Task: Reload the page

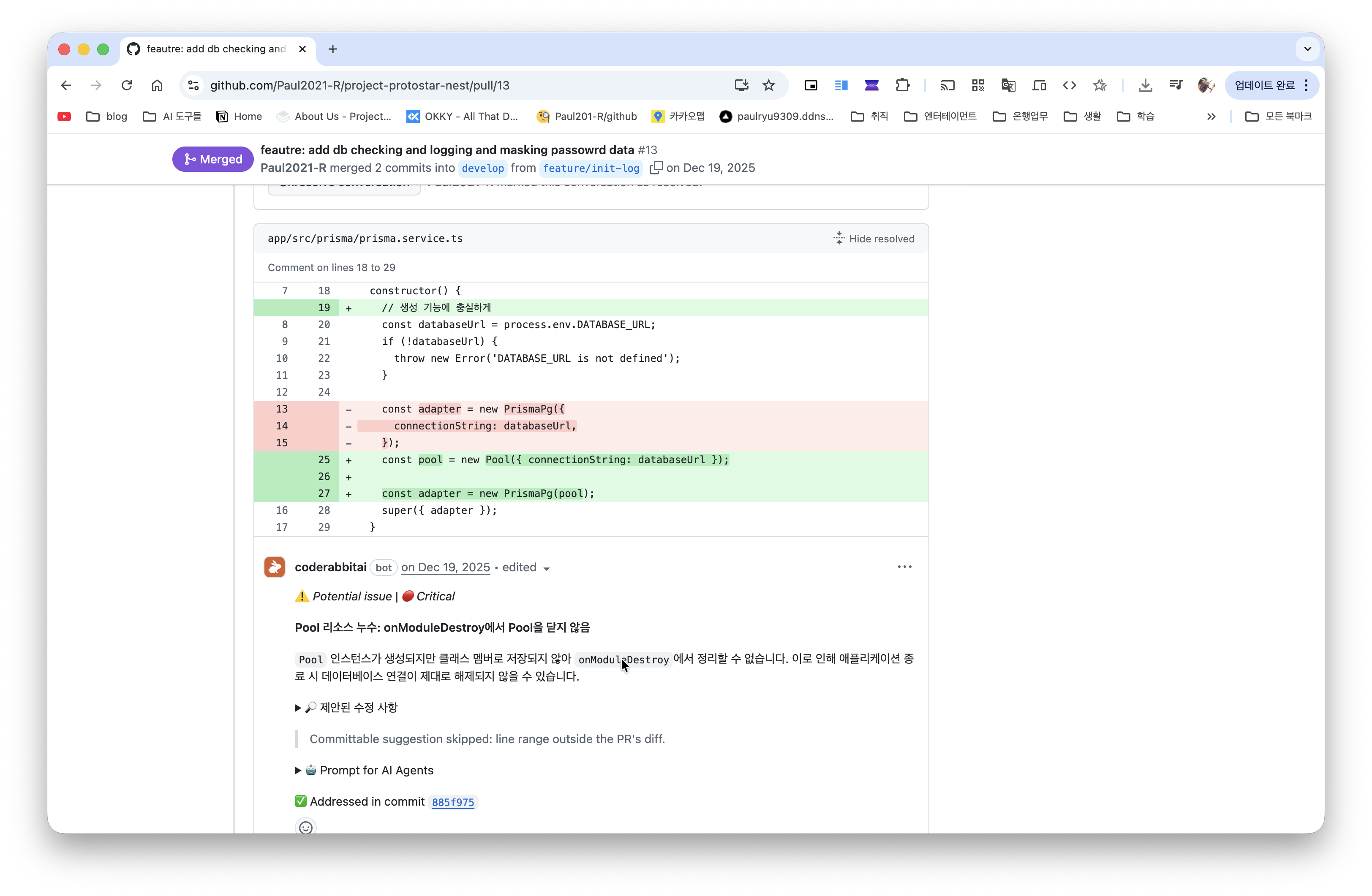Action: 127,85
